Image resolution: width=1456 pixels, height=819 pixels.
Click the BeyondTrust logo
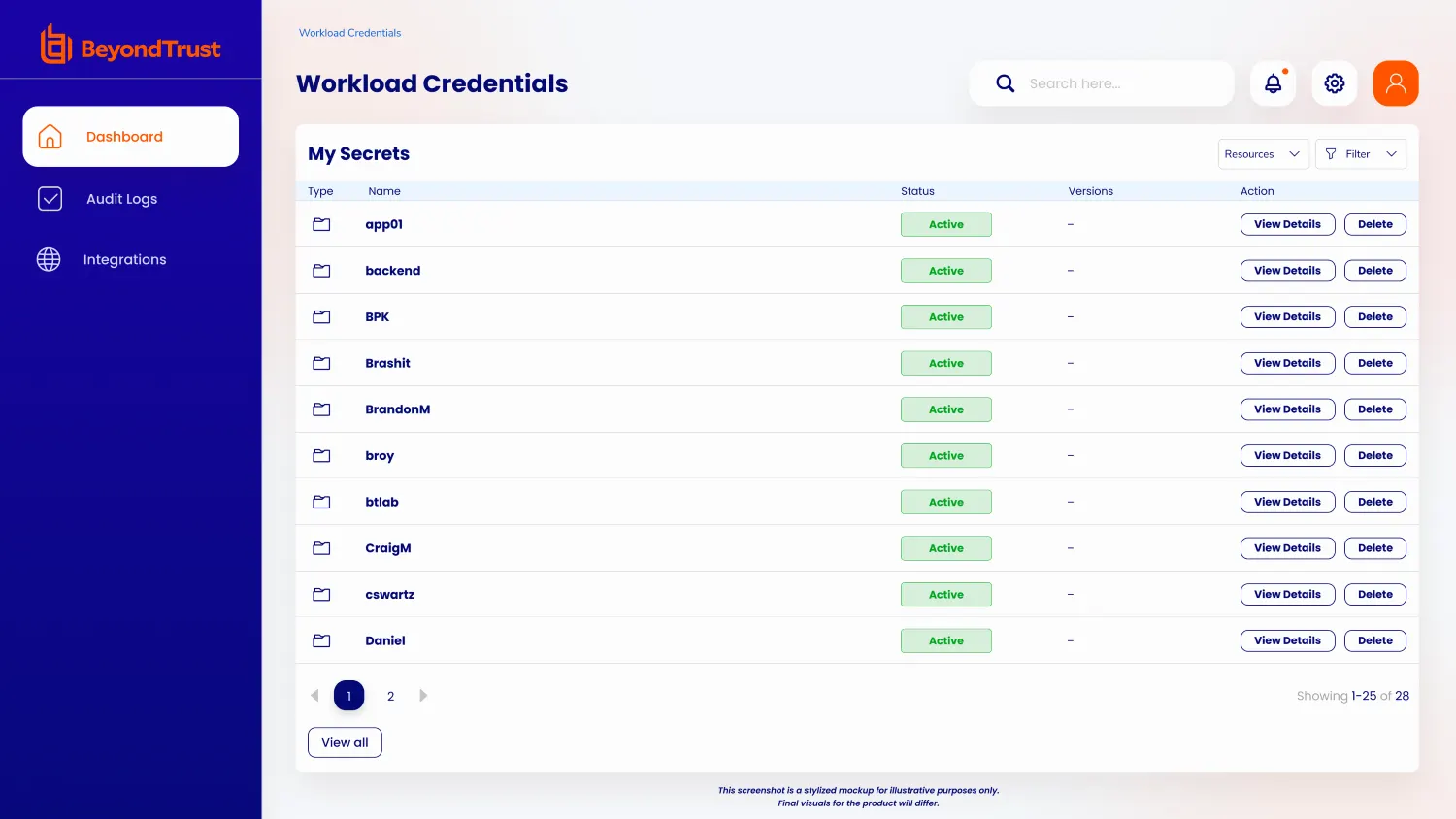coord(131,46)
